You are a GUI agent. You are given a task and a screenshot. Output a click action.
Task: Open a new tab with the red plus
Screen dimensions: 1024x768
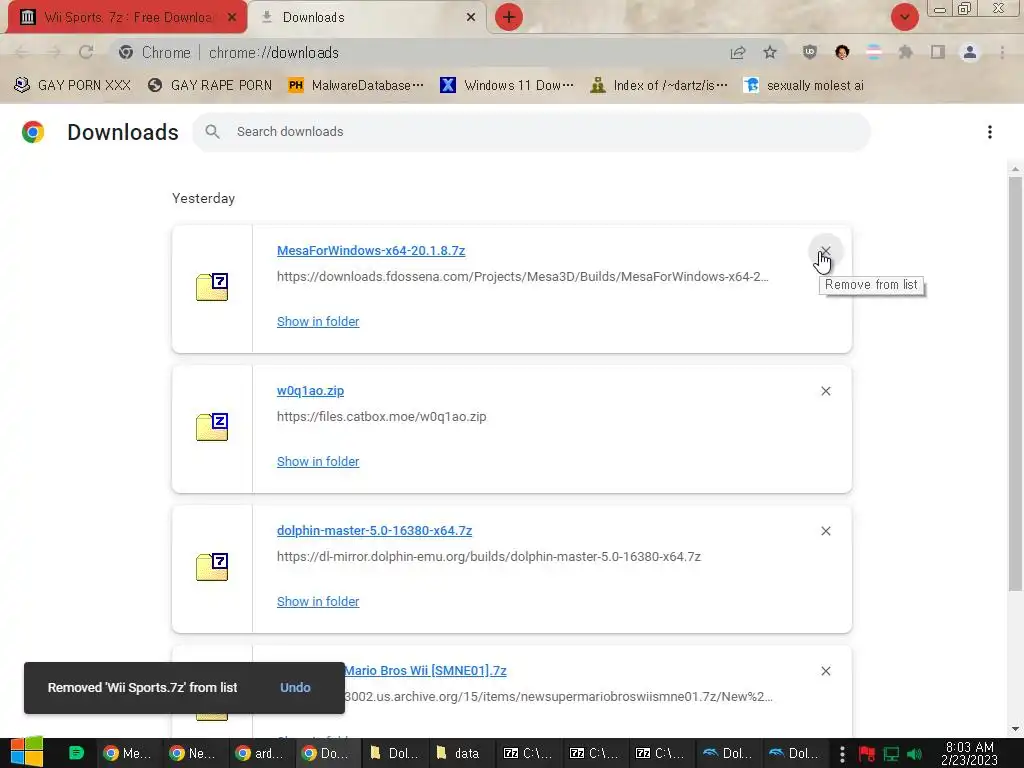point(509,17)
